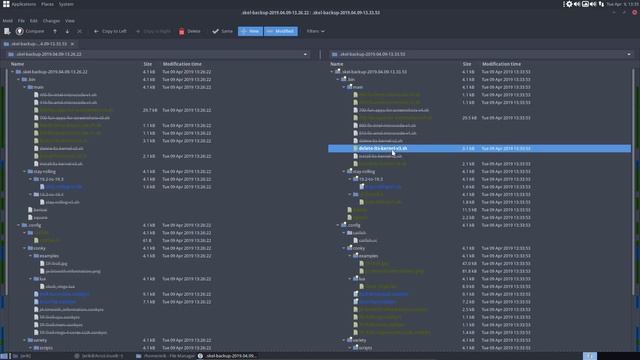
Task: Go to previous change up arrow
Action: 55,31
